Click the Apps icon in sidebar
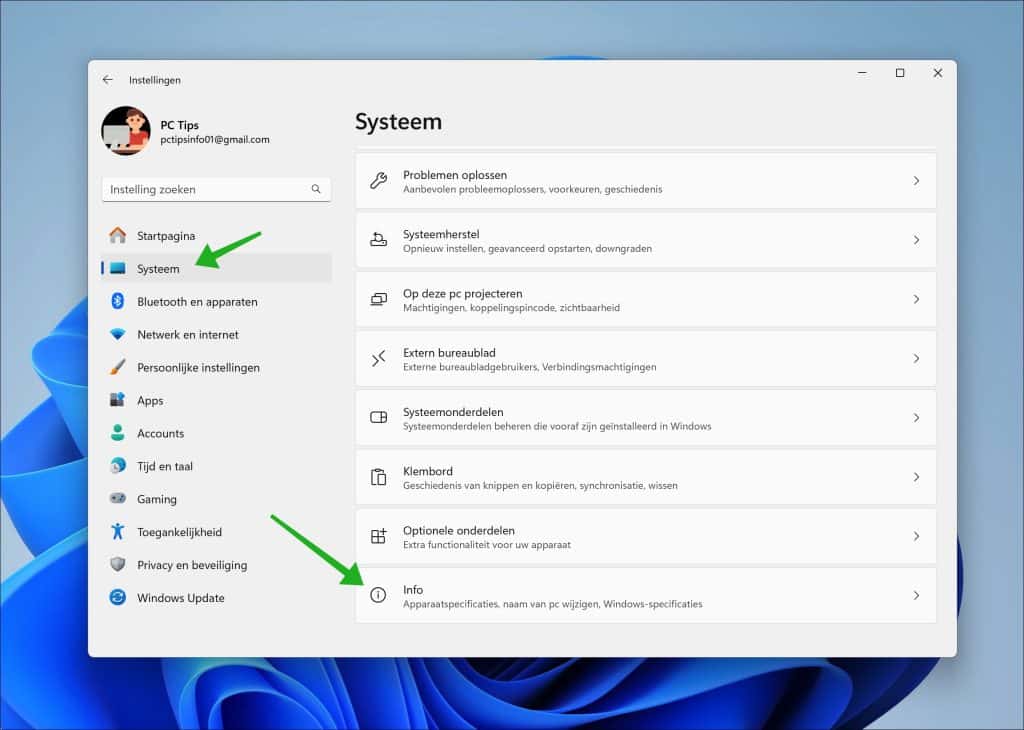The width and height of the screenshot is (1024, 730). click(x=118, y=400)
